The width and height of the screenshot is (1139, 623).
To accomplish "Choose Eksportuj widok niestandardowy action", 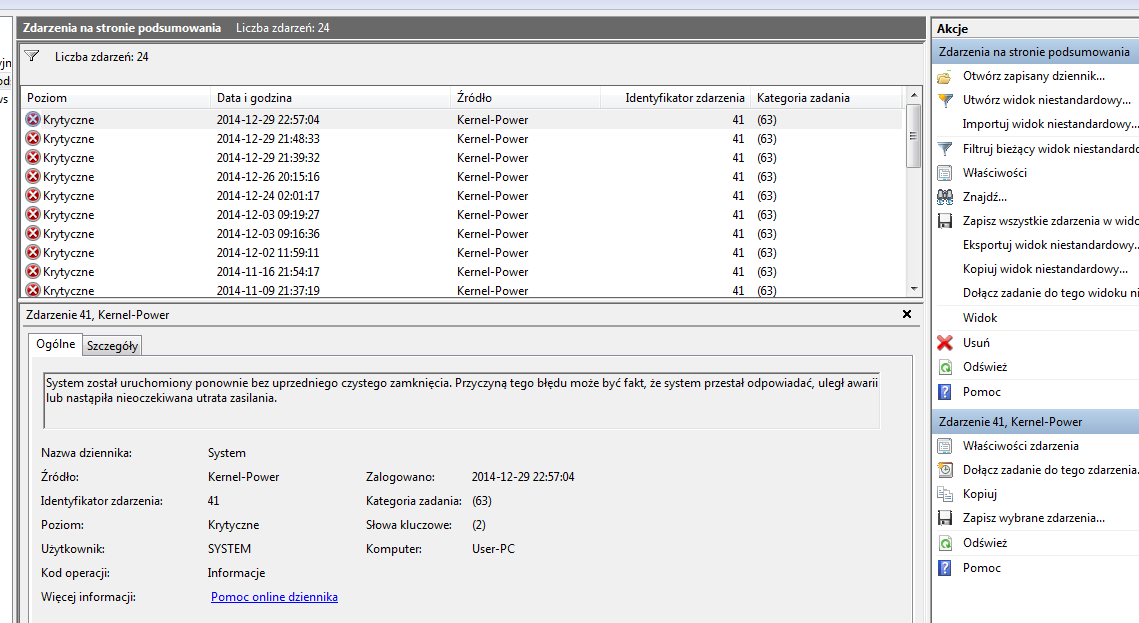I will [x=1050, y=245].
